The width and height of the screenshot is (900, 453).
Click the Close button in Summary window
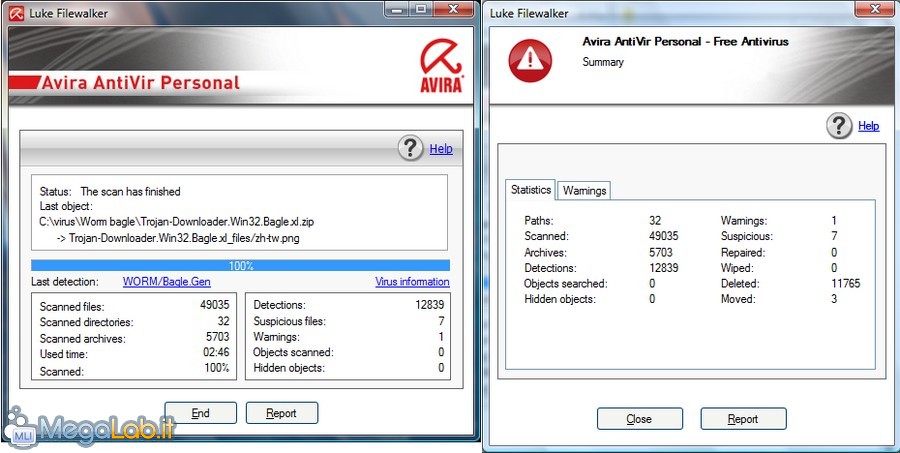tap(639, 419)
